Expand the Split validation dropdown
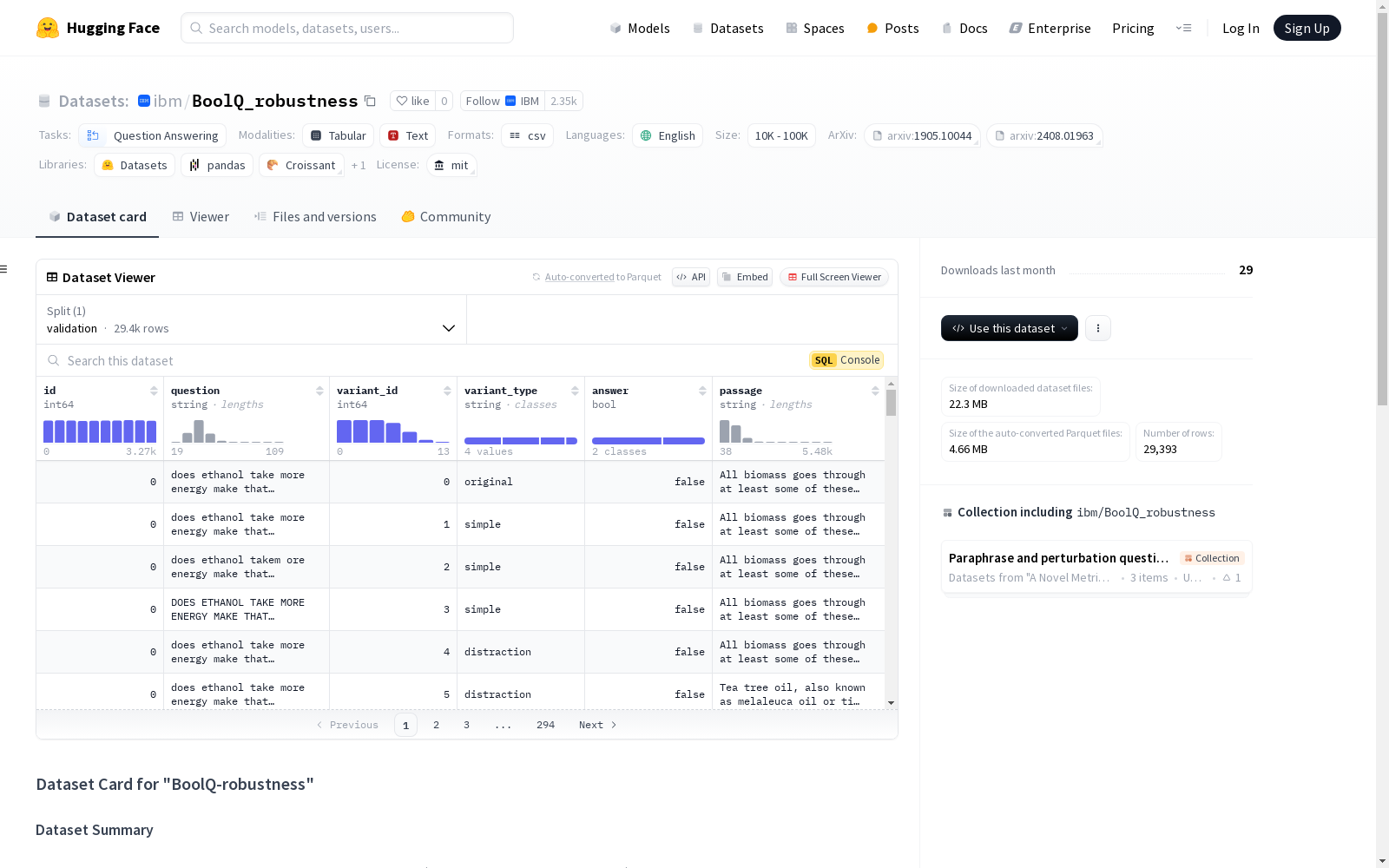Screen dimensions: 1389x868 click(x=251, y=319)
